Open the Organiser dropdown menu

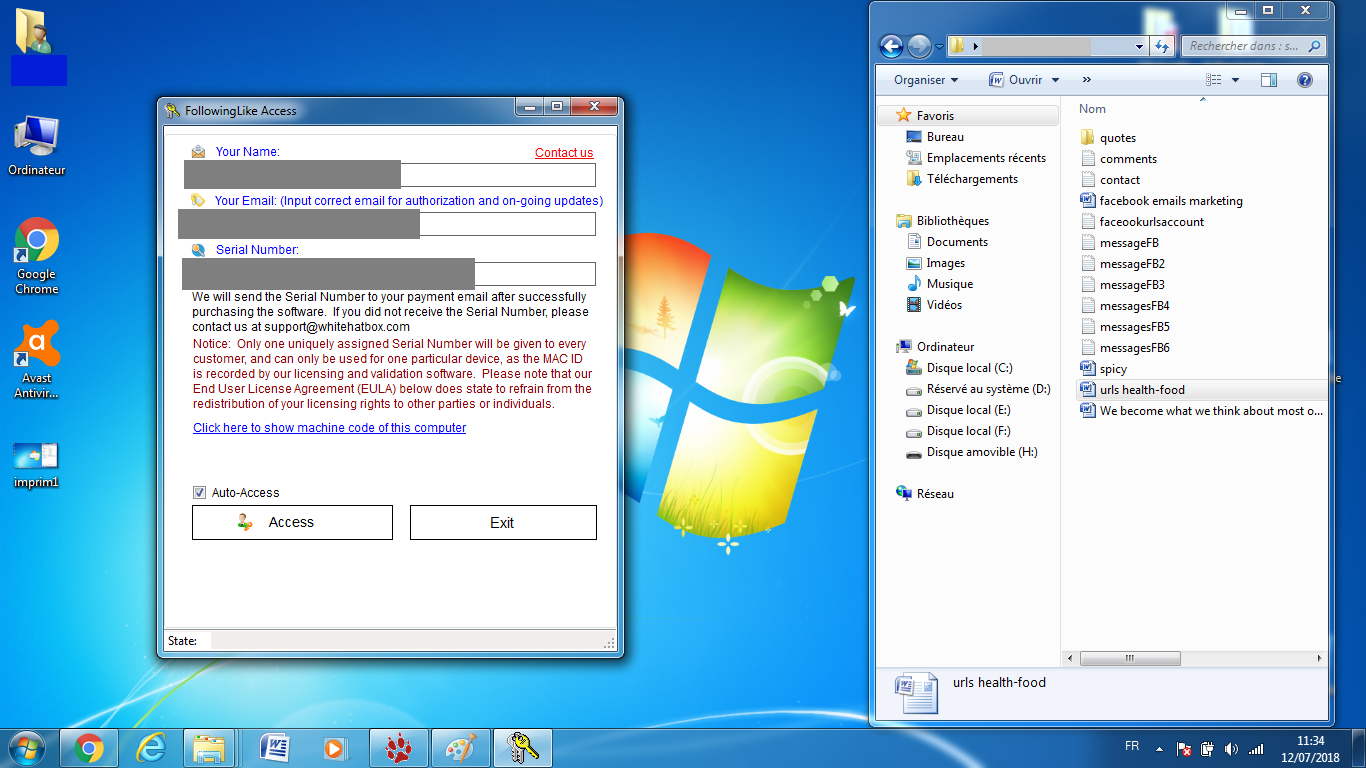click(x=925, y=80)
